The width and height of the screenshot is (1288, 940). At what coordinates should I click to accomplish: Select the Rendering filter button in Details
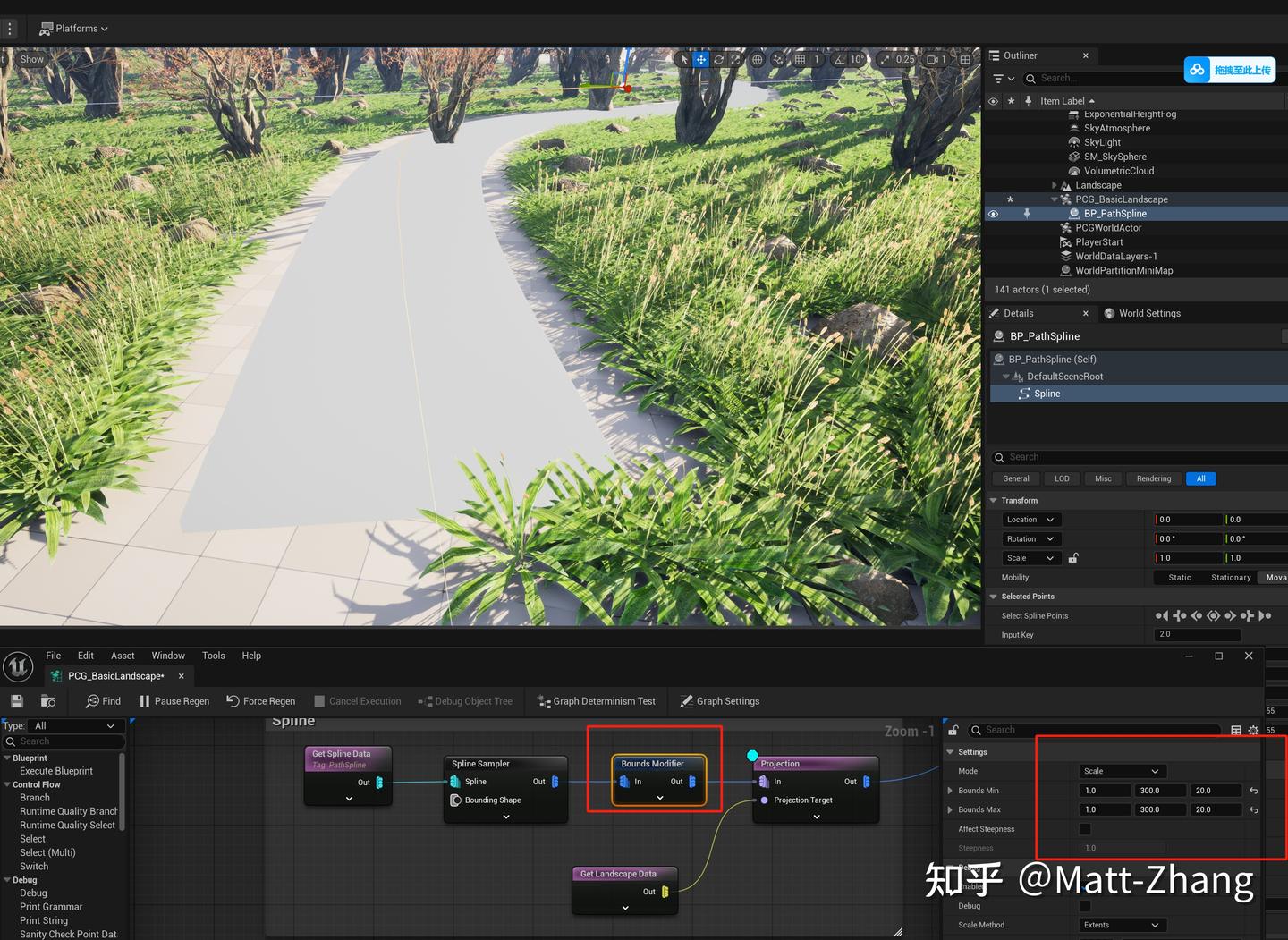point(1153,478)
